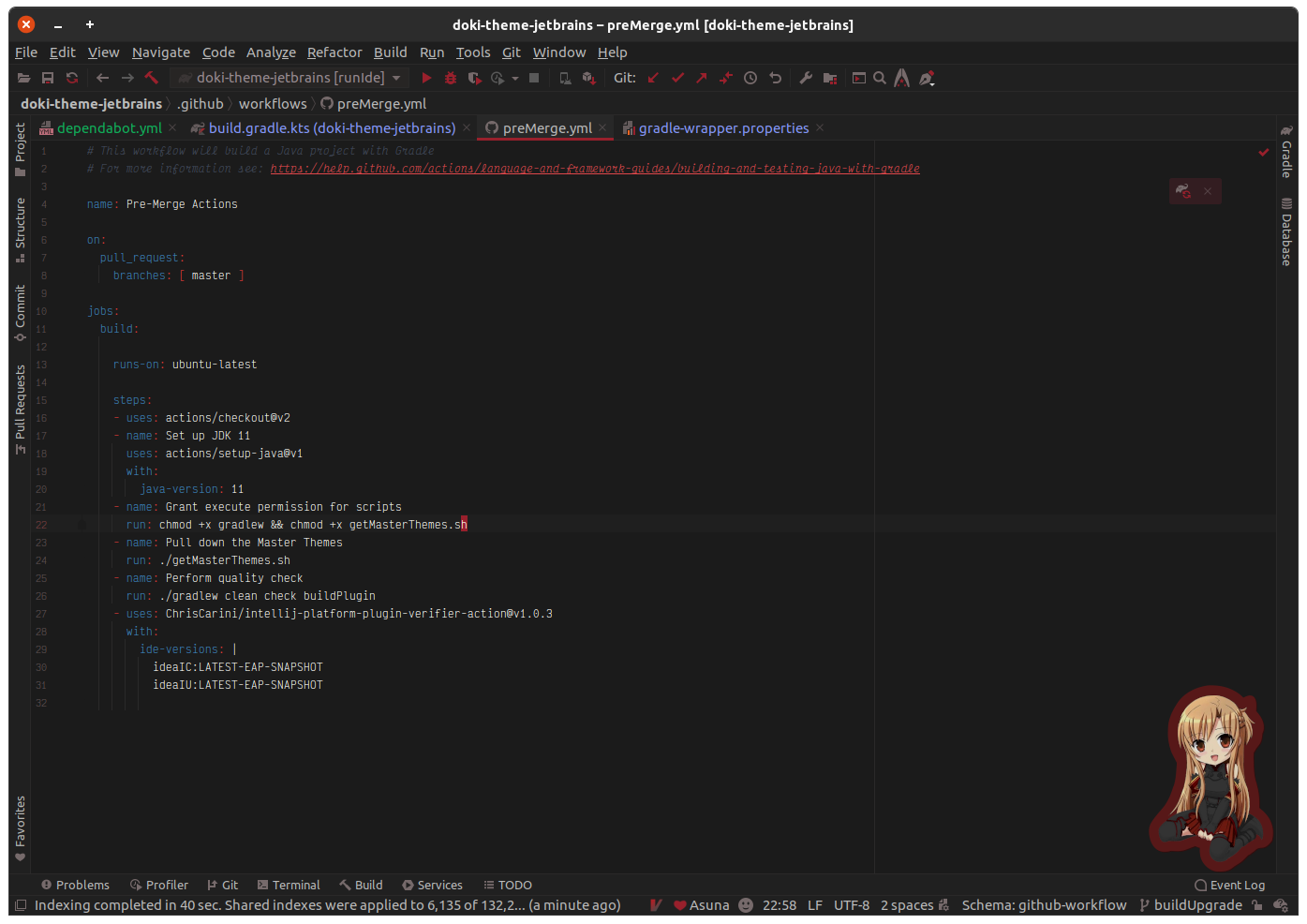Open the Project tool window sidebar

point(19,145)
